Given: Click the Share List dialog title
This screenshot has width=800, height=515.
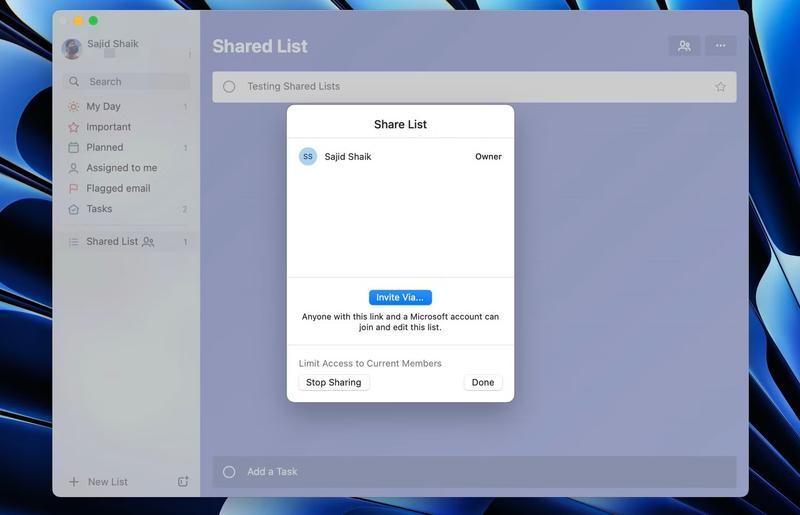Looking at the screenshot, I should coord(400,124).
